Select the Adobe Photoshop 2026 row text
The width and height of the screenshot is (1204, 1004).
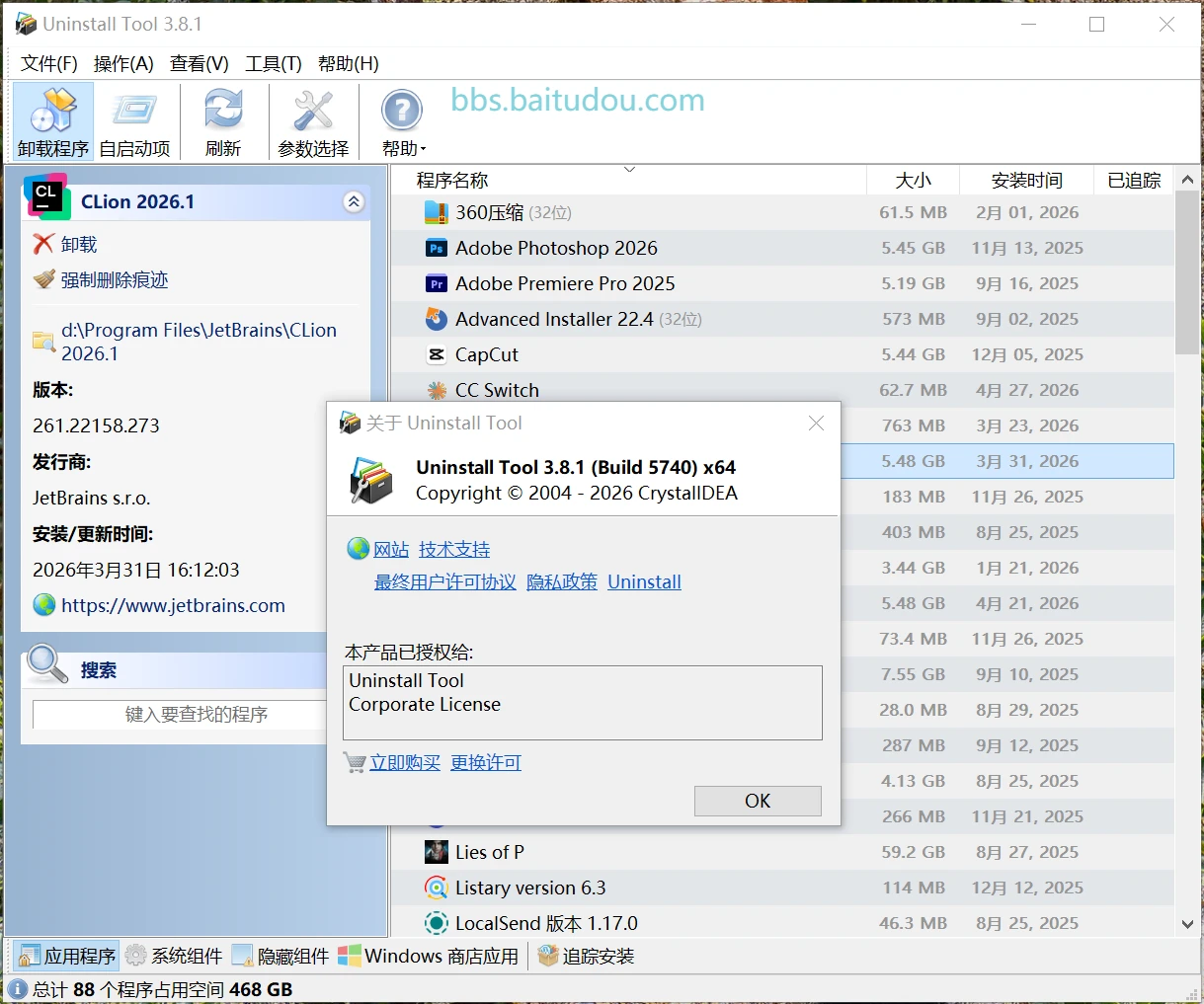556,248
